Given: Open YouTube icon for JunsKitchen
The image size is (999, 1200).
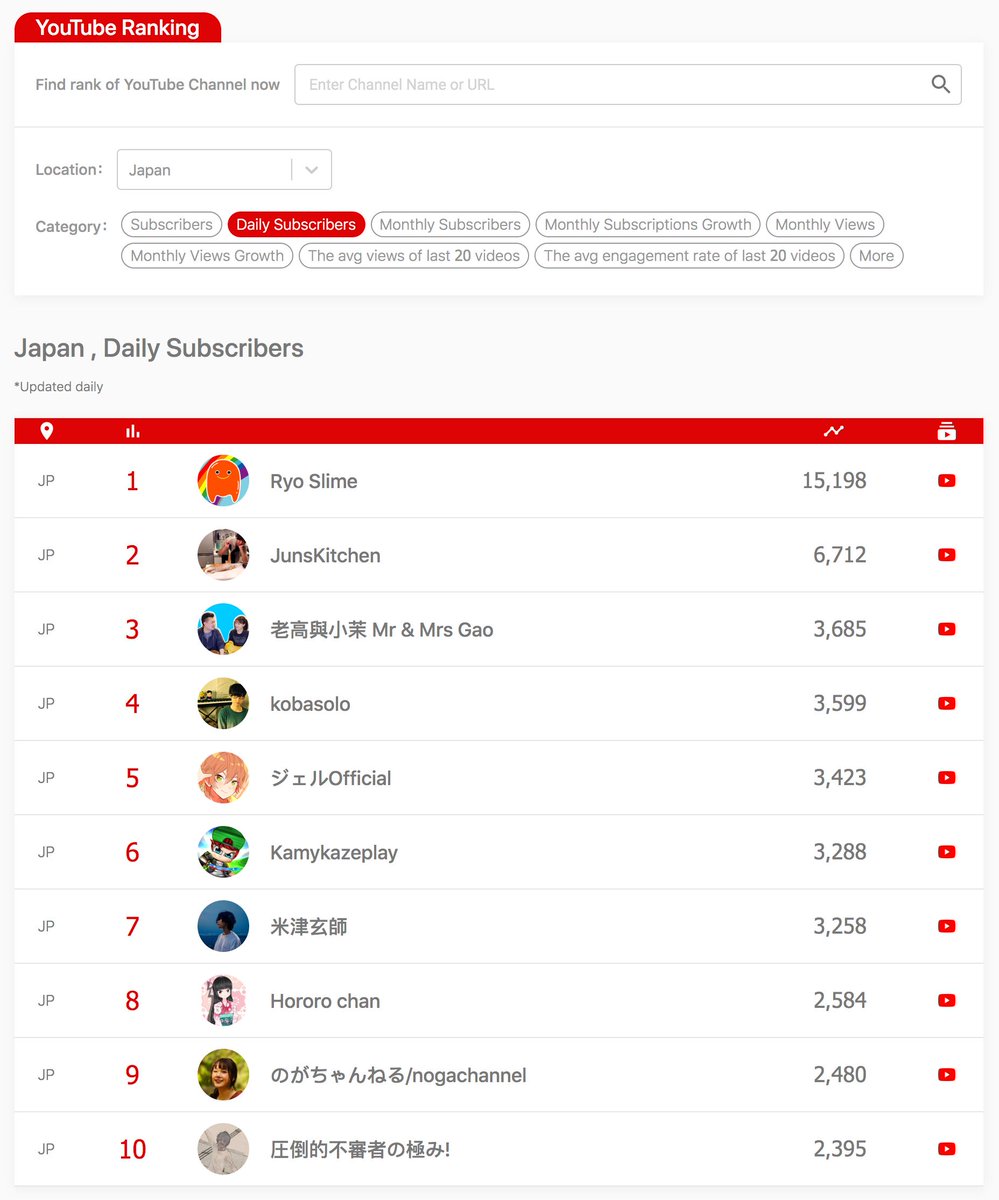Looking at the screenshot, I should click(947, 555).
